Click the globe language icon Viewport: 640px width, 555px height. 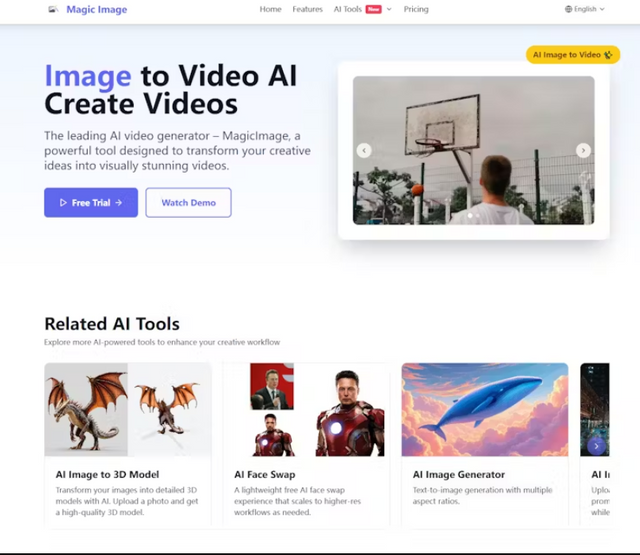[x=569, y=9]
